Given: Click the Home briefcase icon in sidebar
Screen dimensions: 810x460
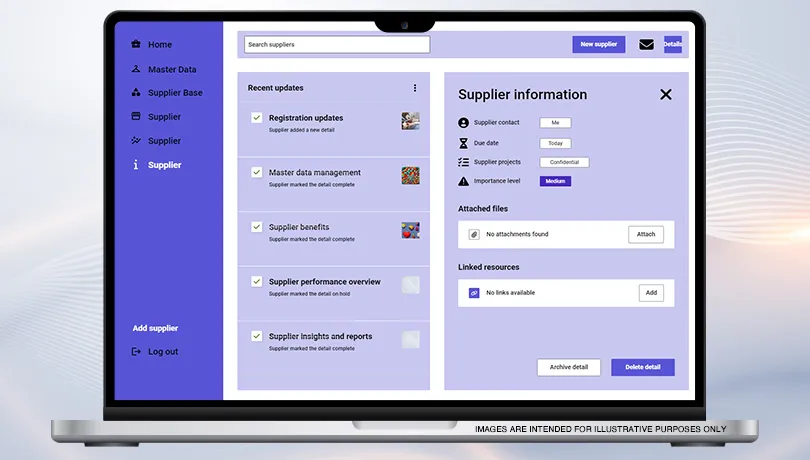Looking at the screenshot, I should [x=136, y=44].
